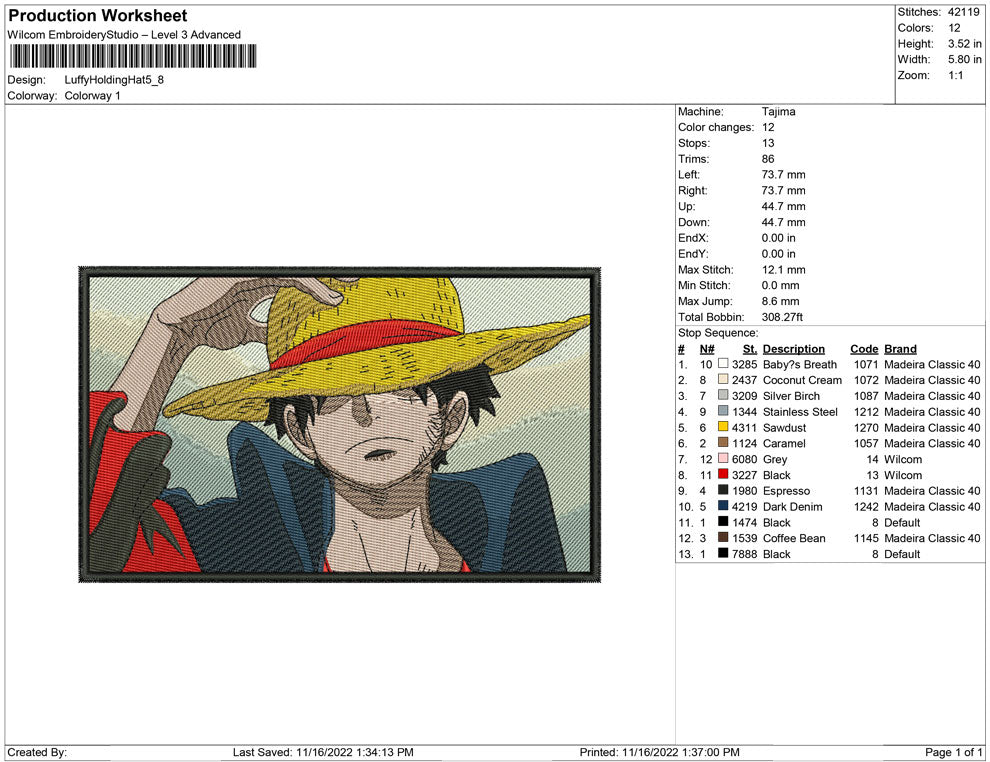Click the 'Created By:' footer label
990x762 pixels.
37,752
